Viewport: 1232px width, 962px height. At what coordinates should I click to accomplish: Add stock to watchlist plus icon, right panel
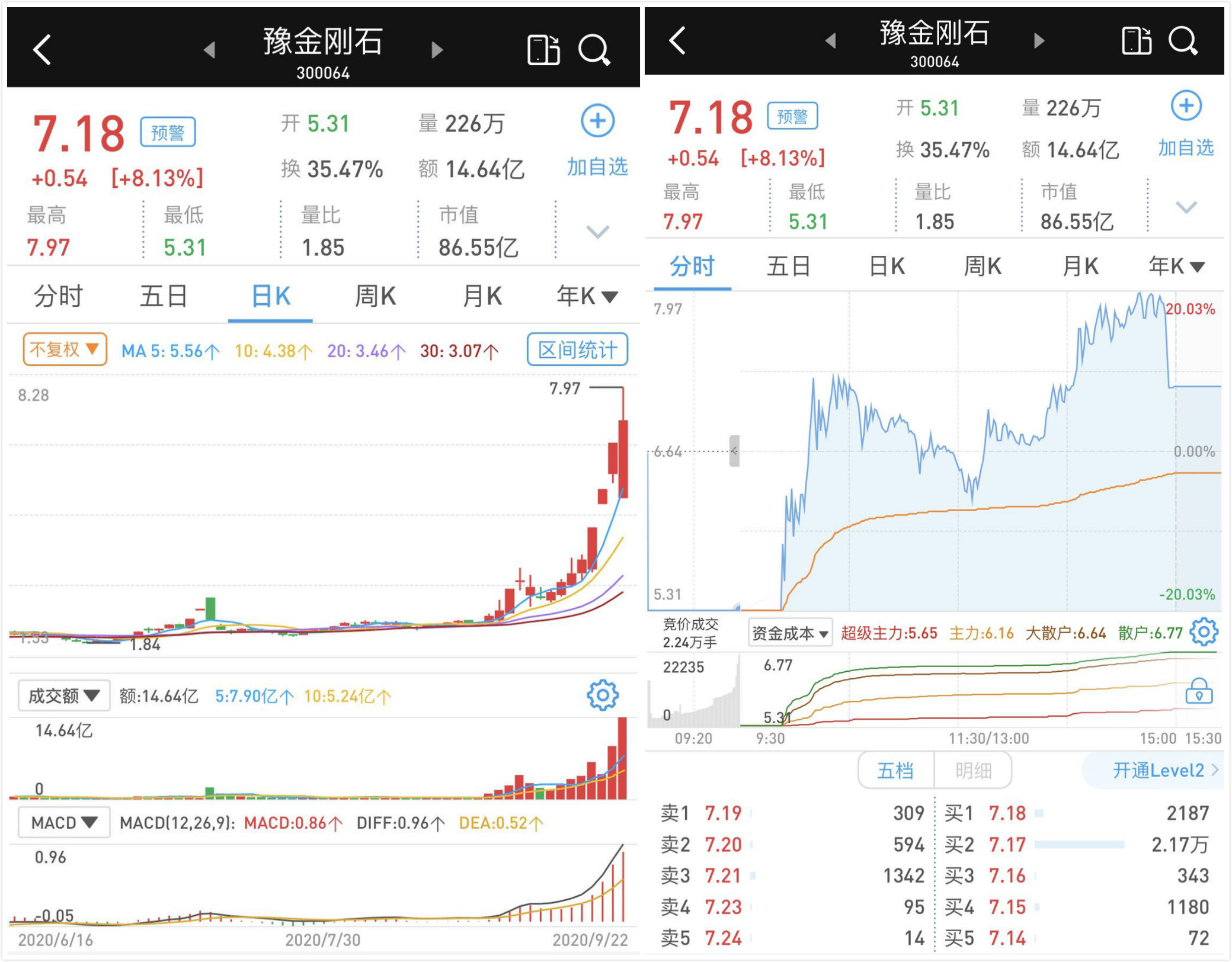(1186, 106)
